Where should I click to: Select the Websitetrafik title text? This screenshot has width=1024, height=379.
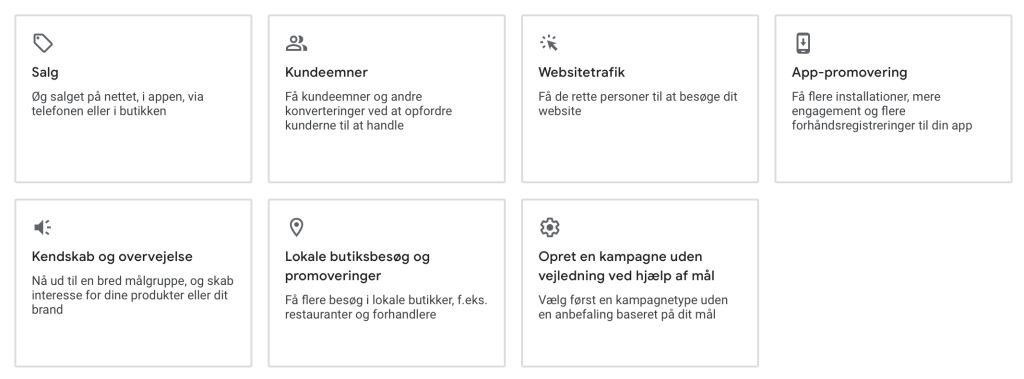click(582, 72)
